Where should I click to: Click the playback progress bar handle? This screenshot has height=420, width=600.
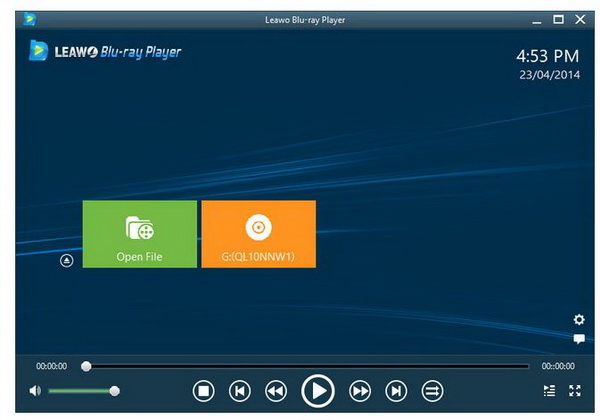(x=86, y=366)
